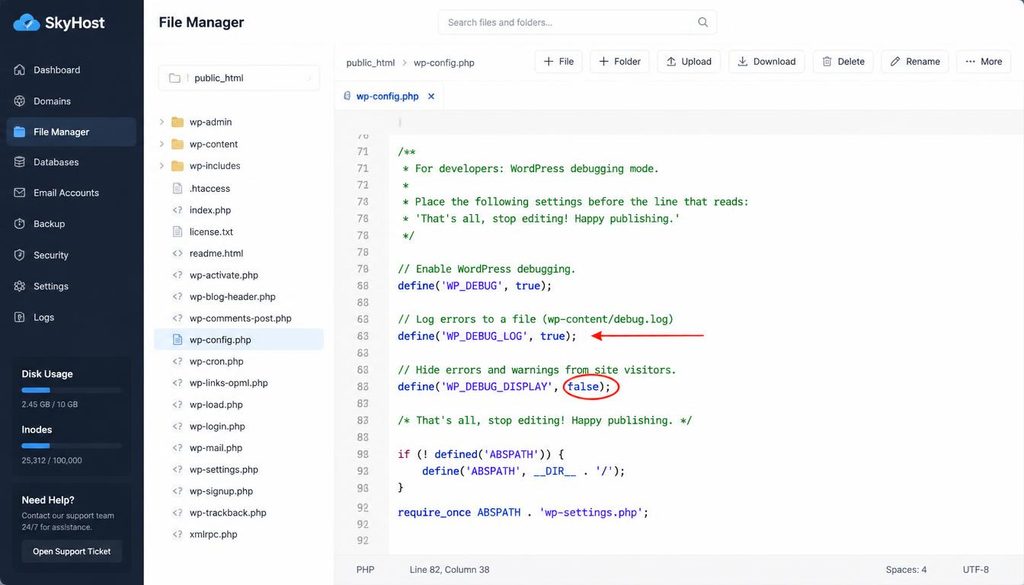The height and width of the screenshot is (585, 1024).
Task: Open Backup section icon
Action: tap(20, 224)
